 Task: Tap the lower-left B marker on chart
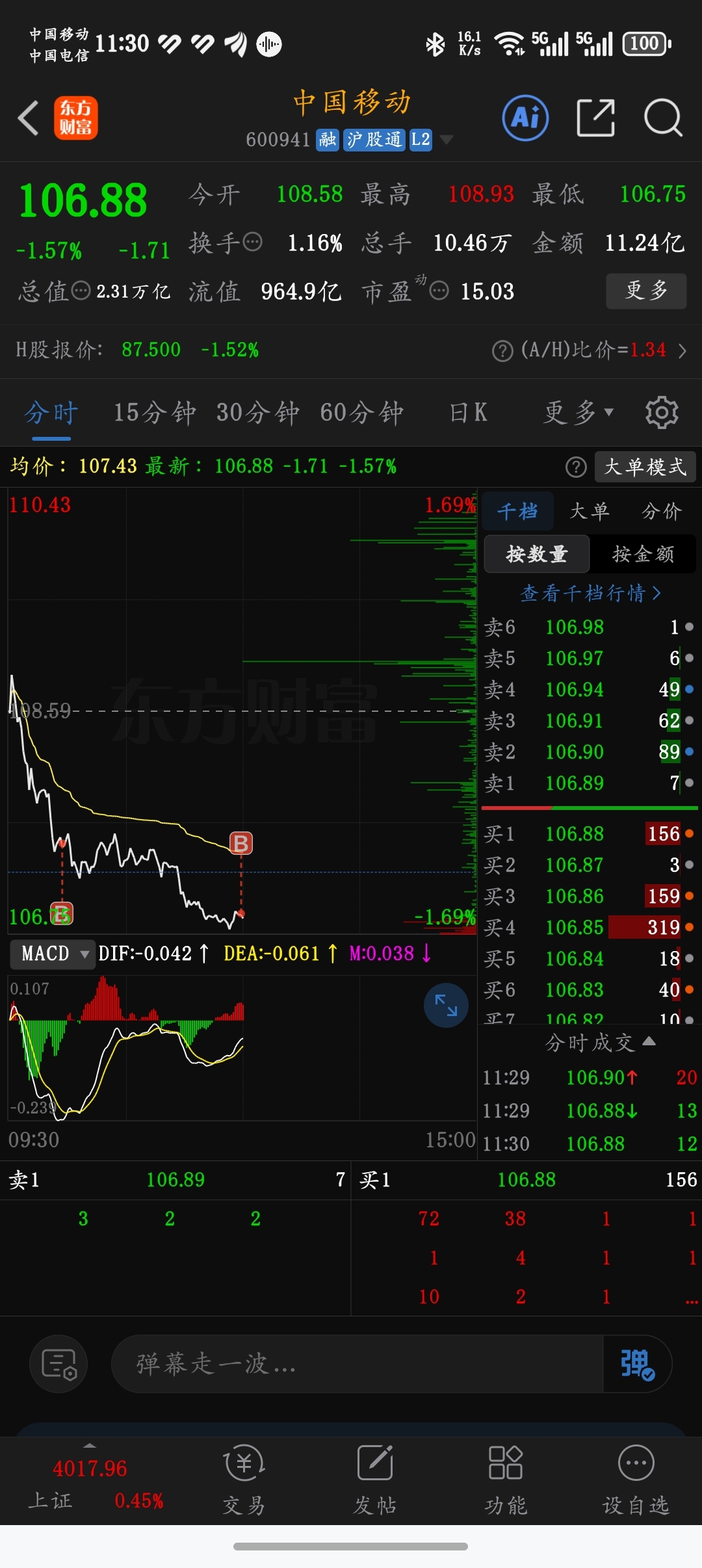pyautogui.click(x=62, y=914)
